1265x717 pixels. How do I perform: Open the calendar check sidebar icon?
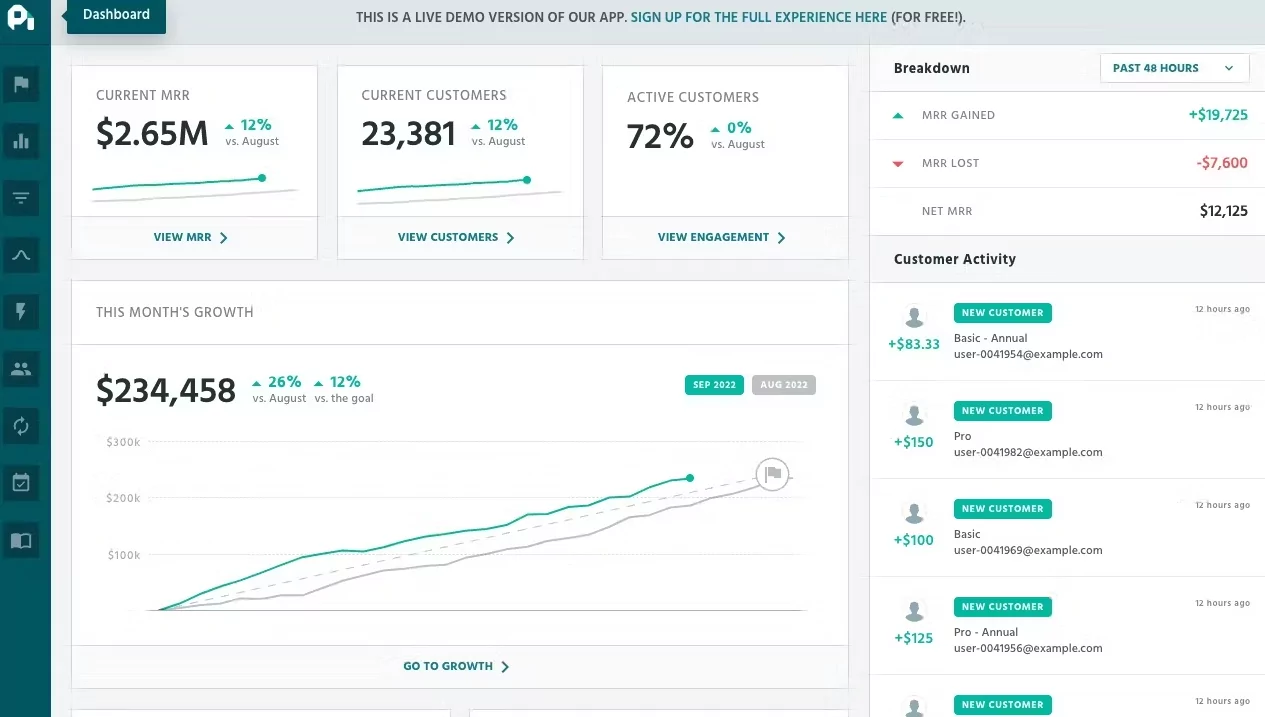(x=21, y=483)
